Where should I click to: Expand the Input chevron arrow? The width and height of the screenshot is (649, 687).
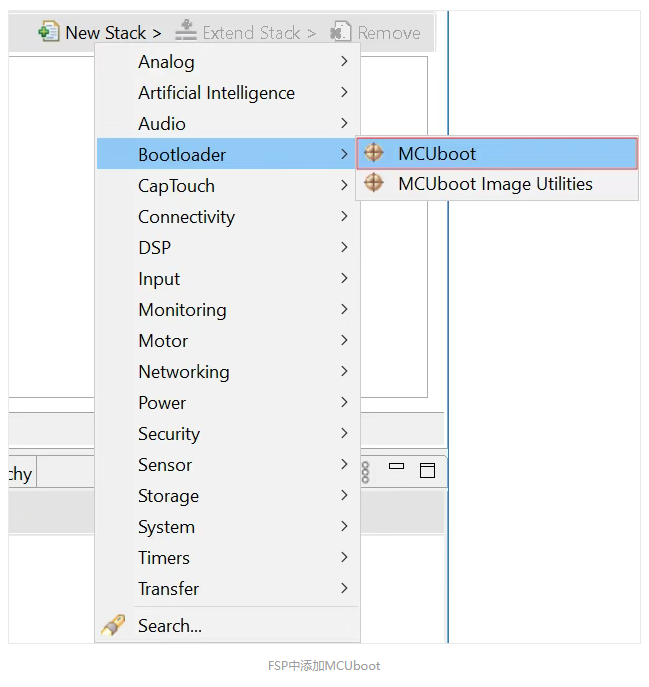point(344,278)
